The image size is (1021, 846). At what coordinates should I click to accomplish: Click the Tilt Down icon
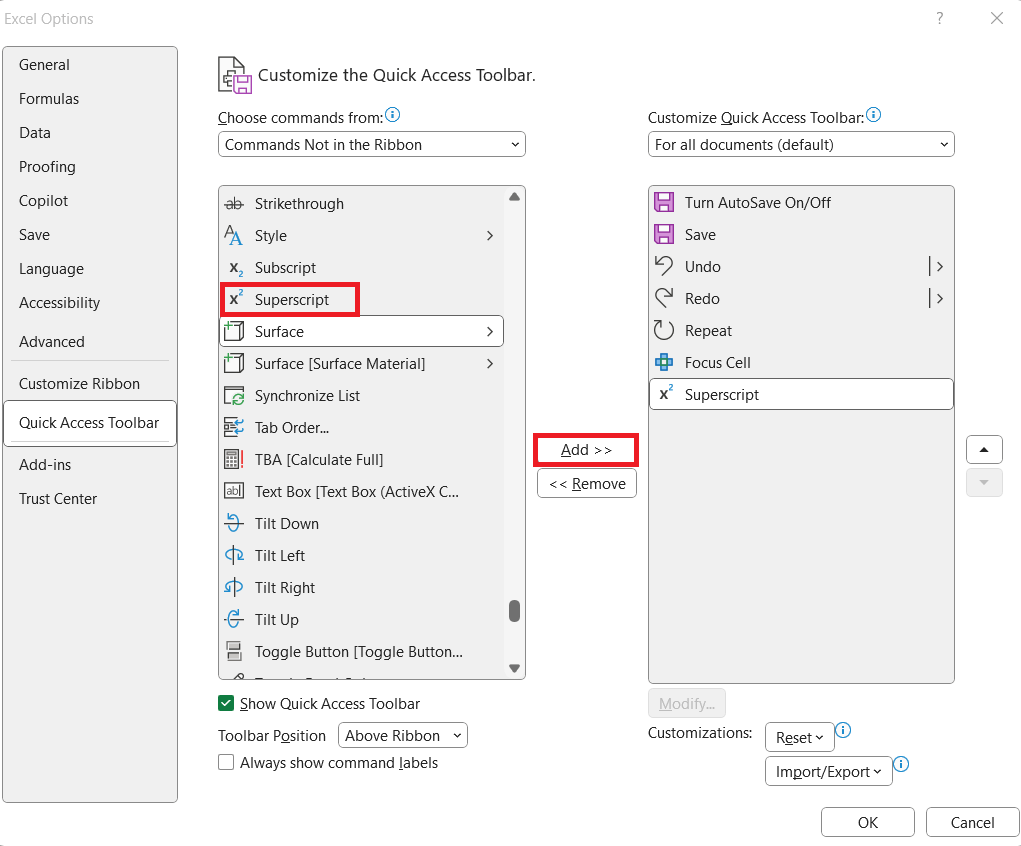234,523
